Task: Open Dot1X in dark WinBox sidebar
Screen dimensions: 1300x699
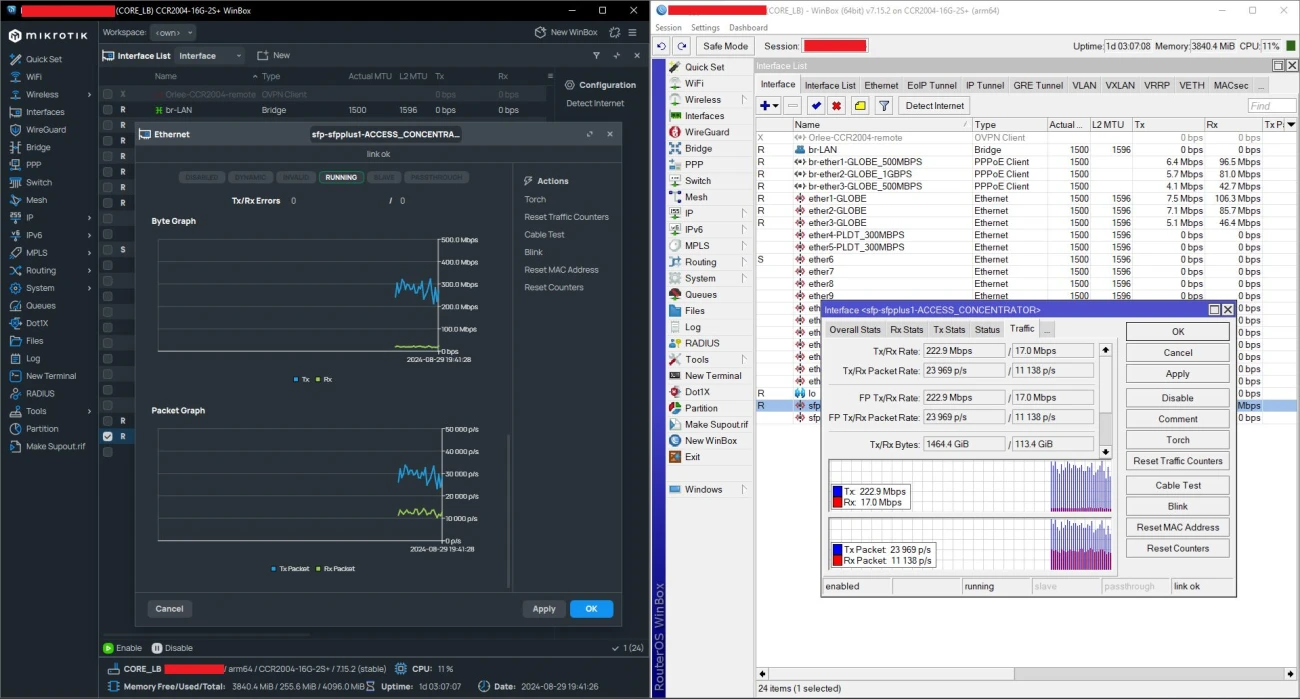Action: click(37, 323)
